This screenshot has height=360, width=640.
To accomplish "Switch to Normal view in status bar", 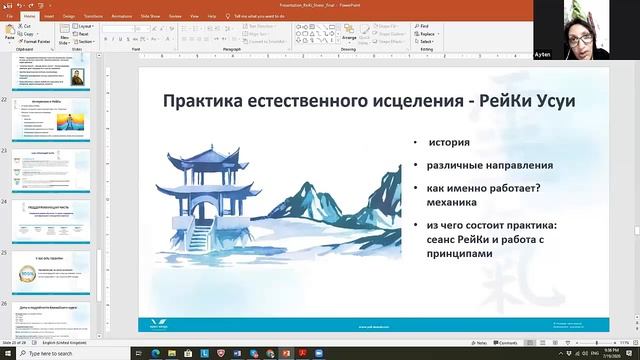I will tap(530, 343).
